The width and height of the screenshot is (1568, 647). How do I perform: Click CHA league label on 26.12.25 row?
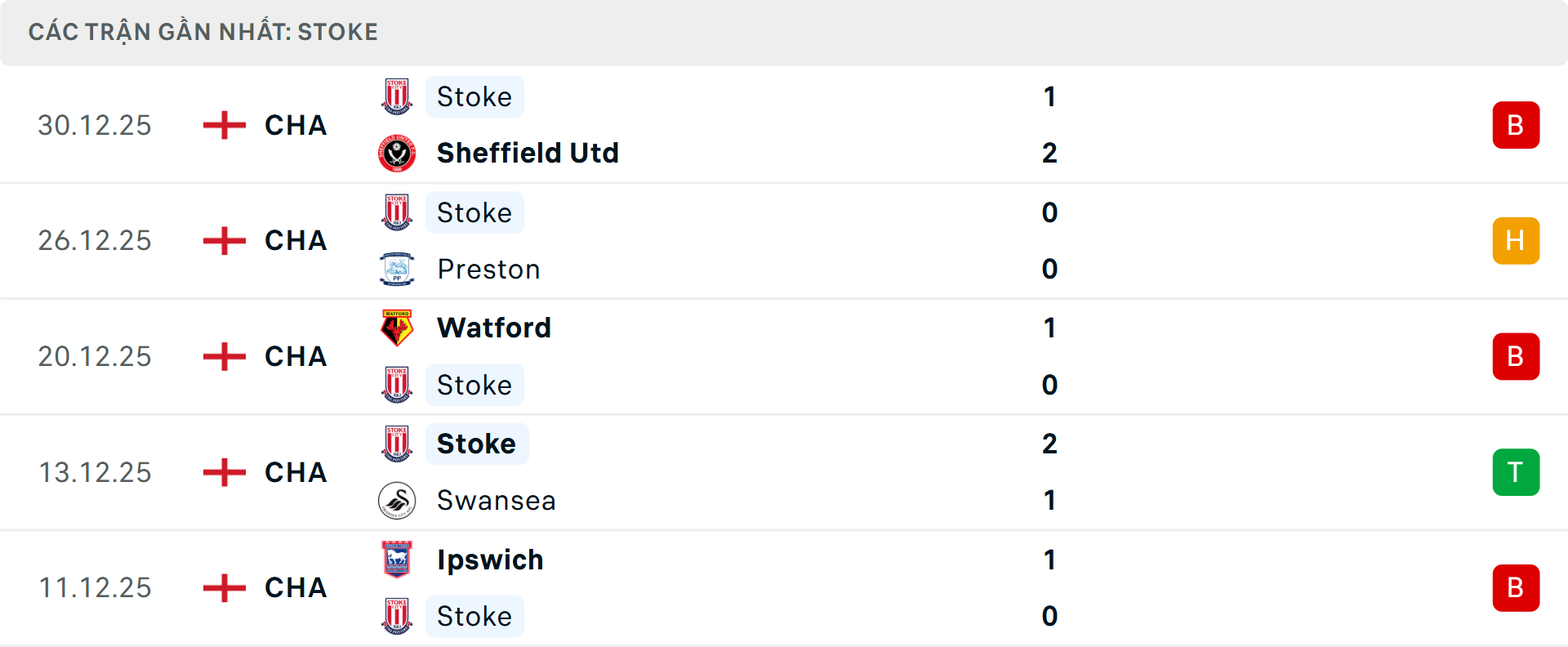(296, 241)
